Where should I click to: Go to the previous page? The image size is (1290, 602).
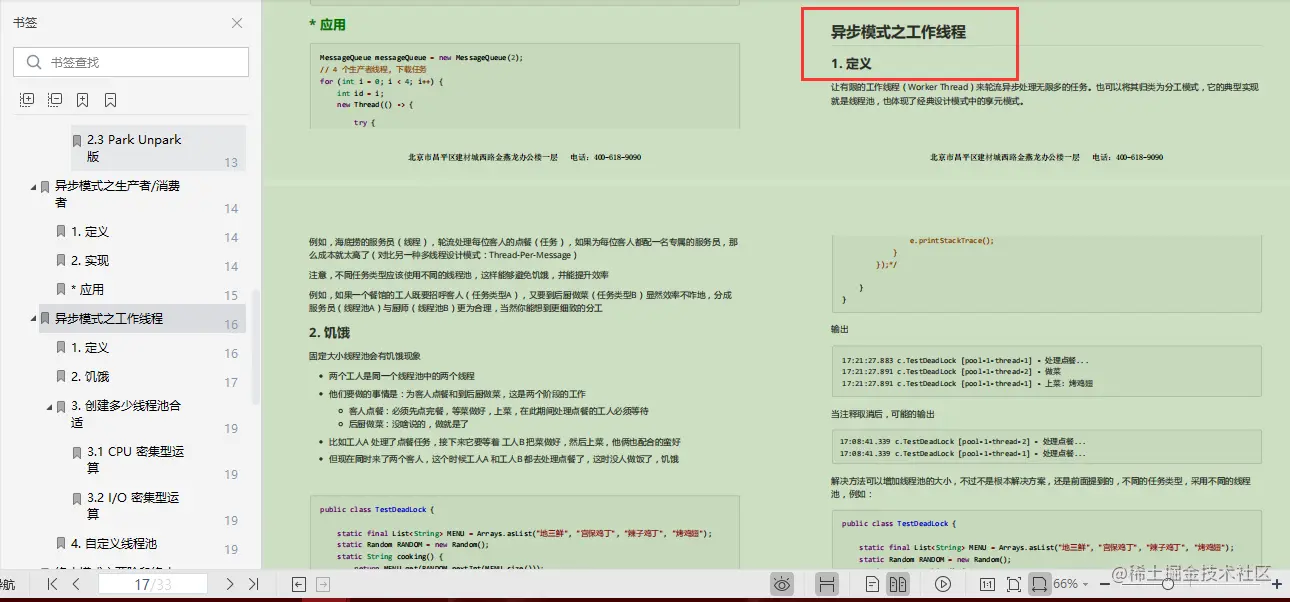(x=77, y=584)
